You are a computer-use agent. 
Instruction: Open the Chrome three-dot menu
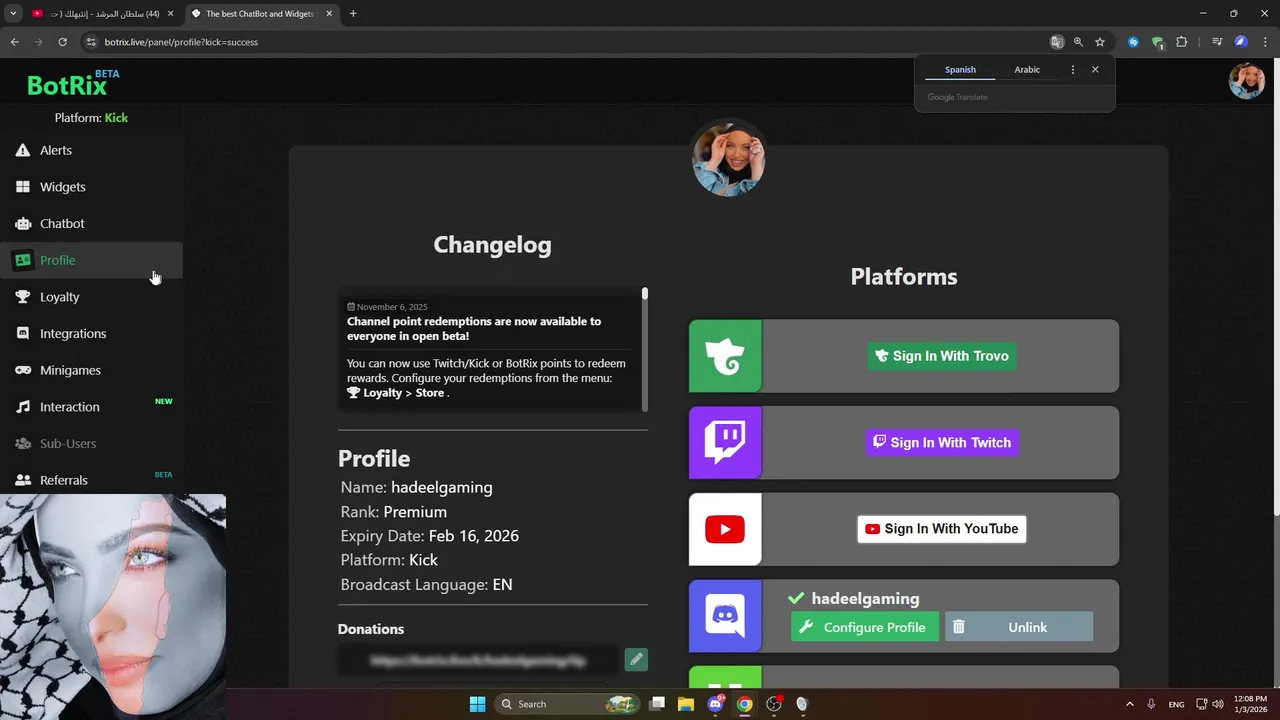[x=1264, y=42]
